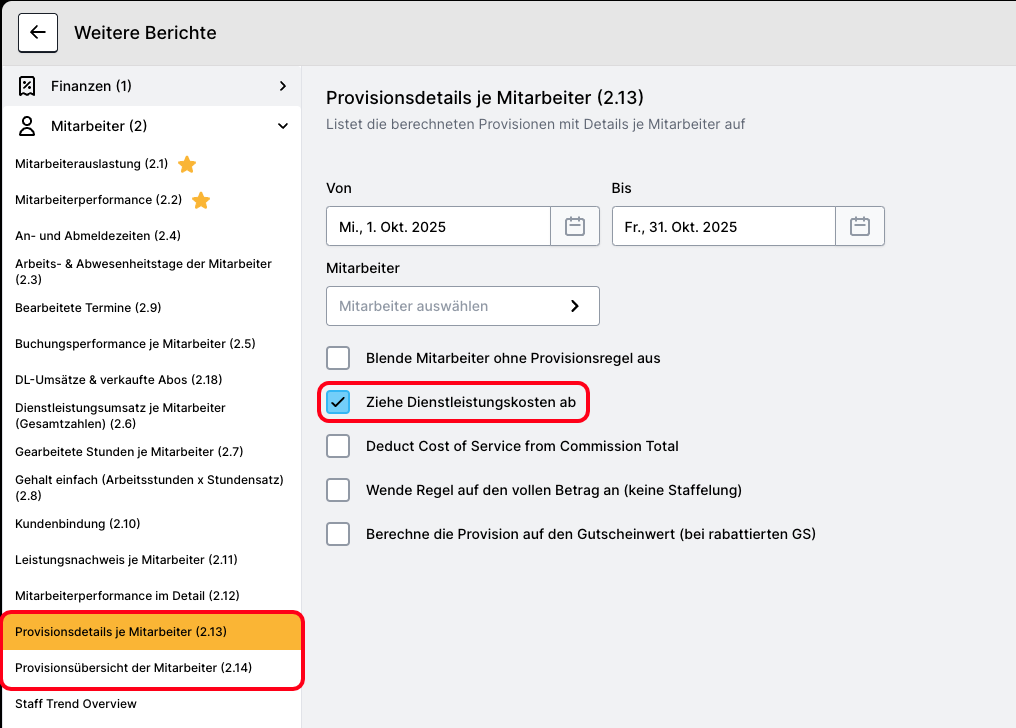Image resolution: width=1016 pixels, height=728 pixels.
Task: Open the calendar picker for Von date
Action: [x=575, y=226]
